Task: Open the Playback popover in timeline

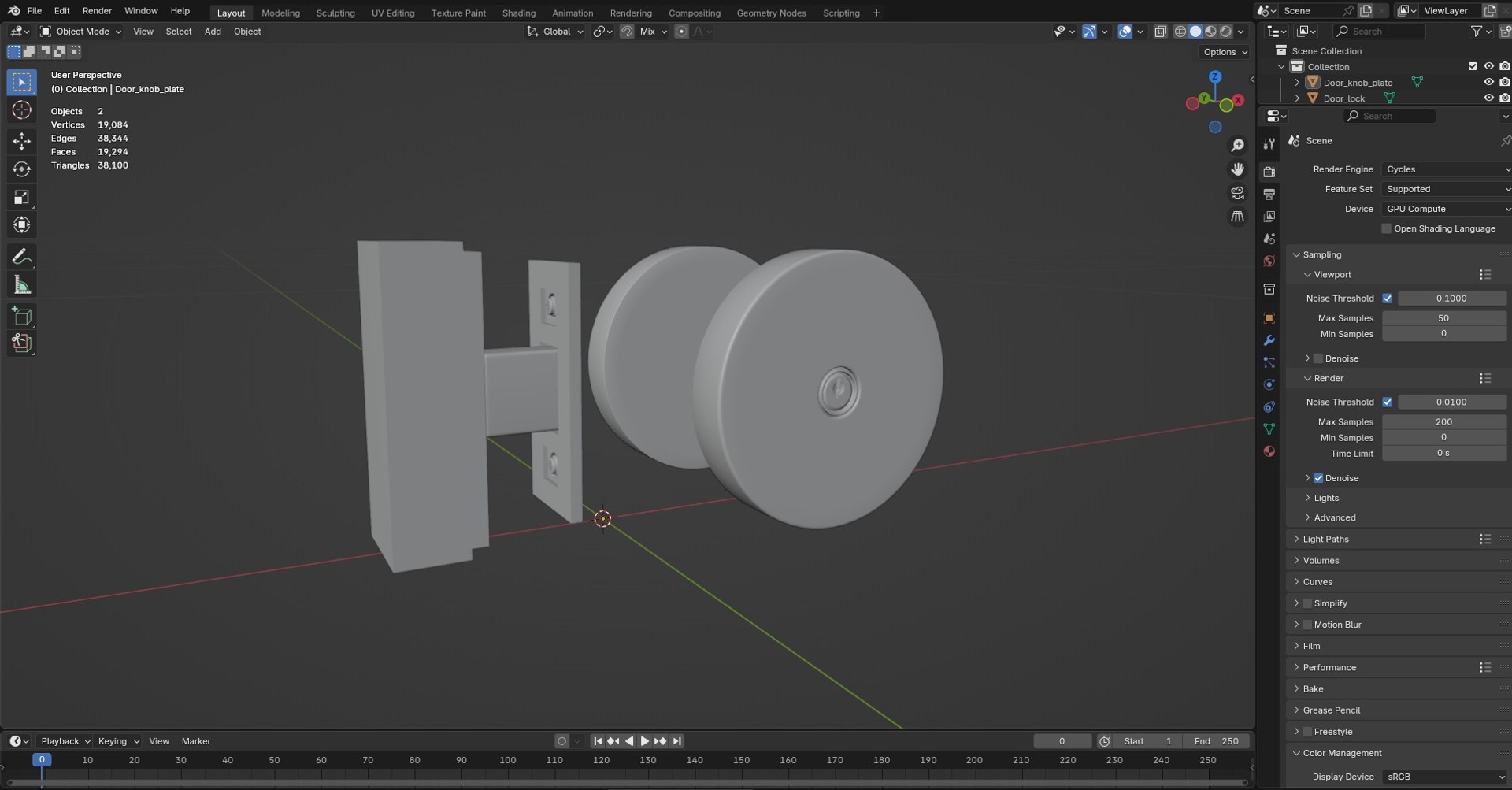Action: click(x=65, y=741)
